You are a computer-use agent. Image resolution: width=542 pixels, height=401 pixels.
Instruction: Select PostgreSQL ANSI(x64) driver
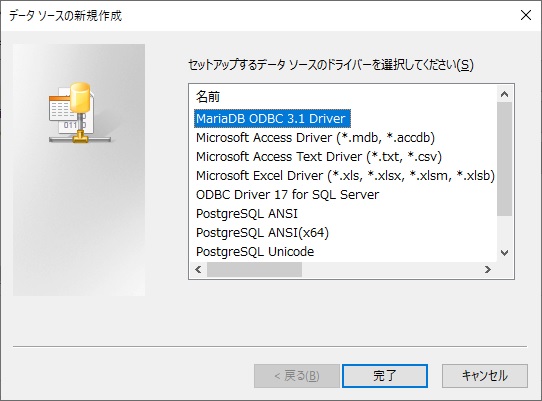(x=262, y=233)
